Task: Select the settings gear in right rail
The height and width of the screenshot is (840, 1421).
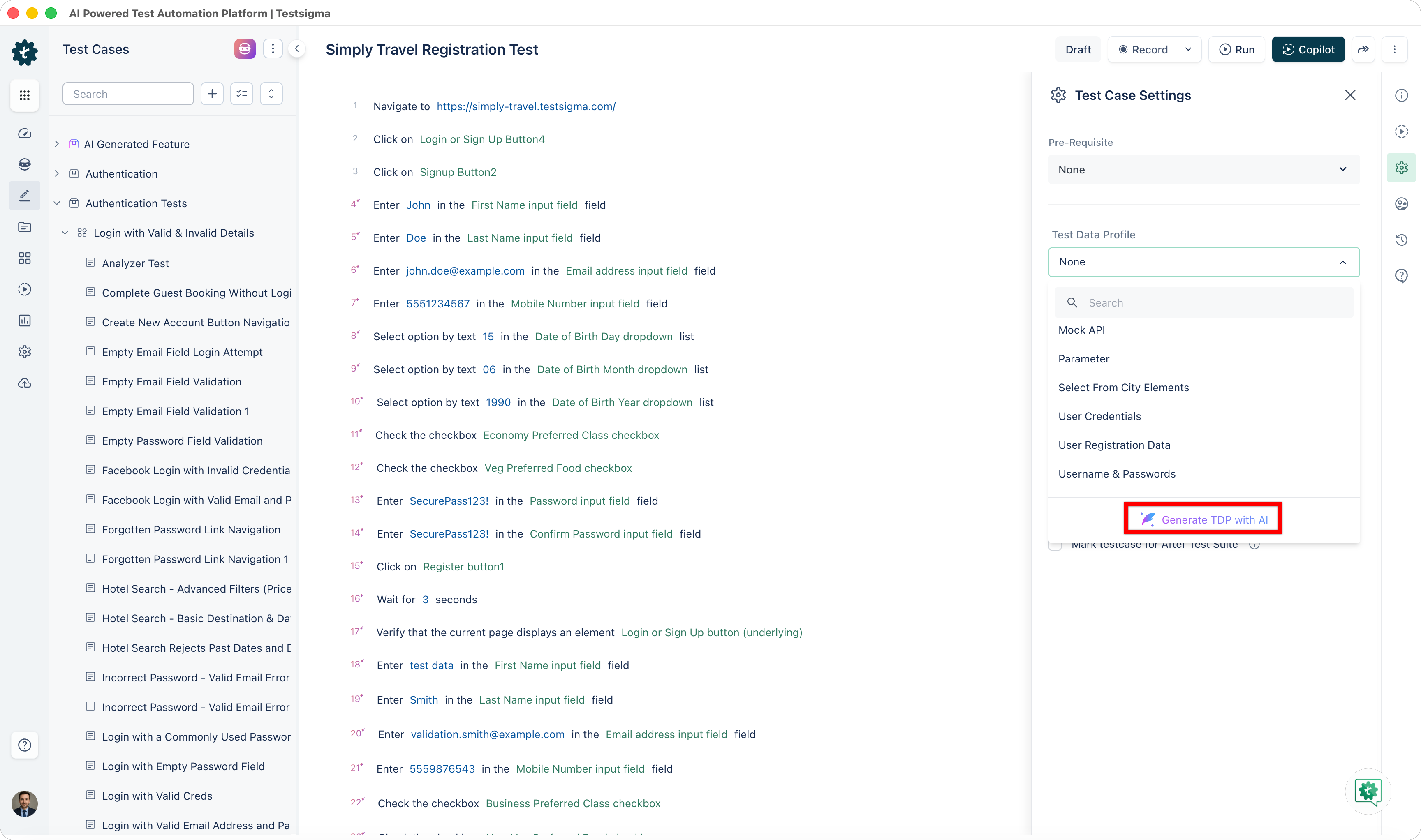Action: [1402, 168]
